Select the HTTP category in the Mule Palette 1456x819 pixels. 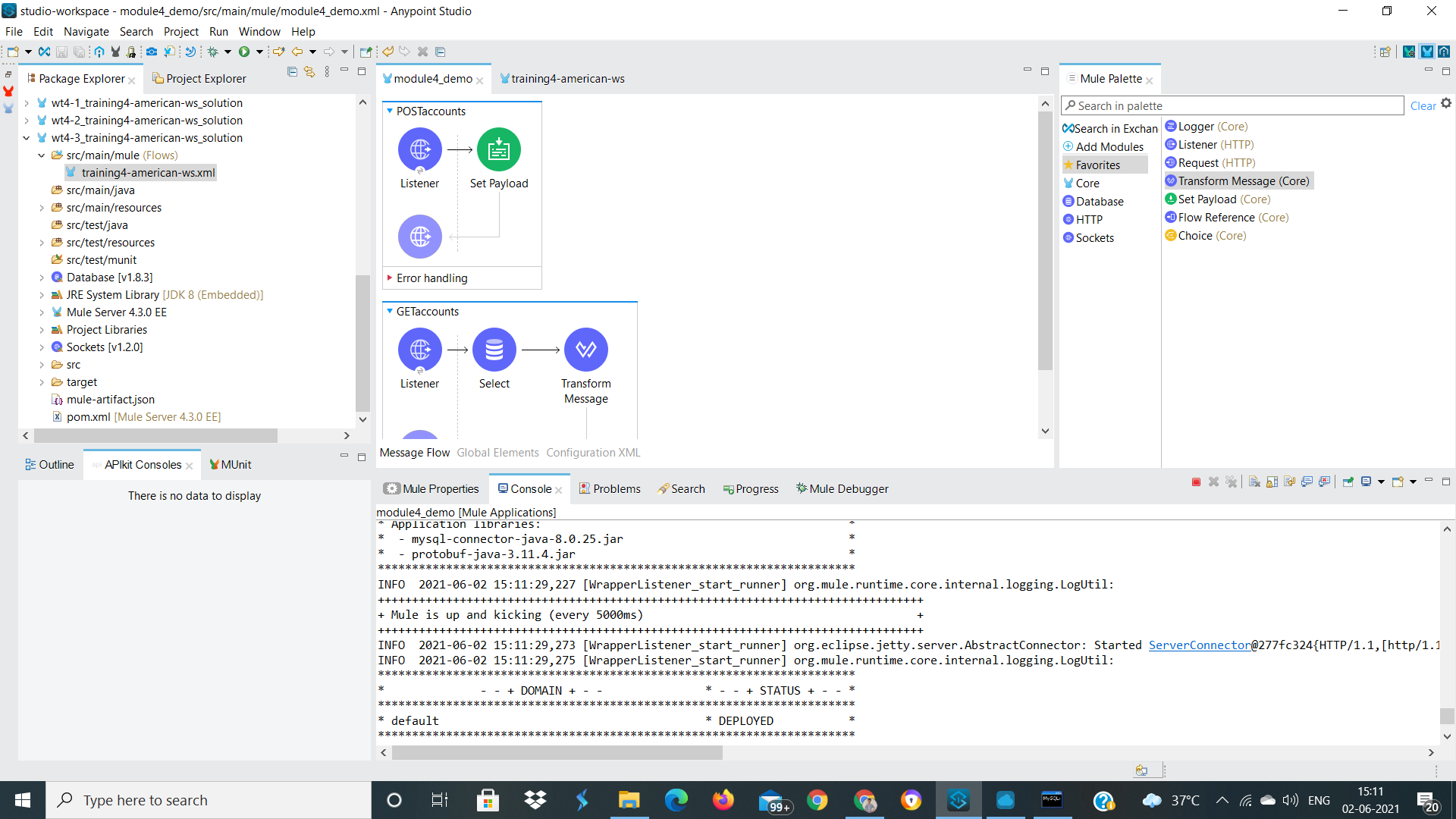pos(1089,219)
